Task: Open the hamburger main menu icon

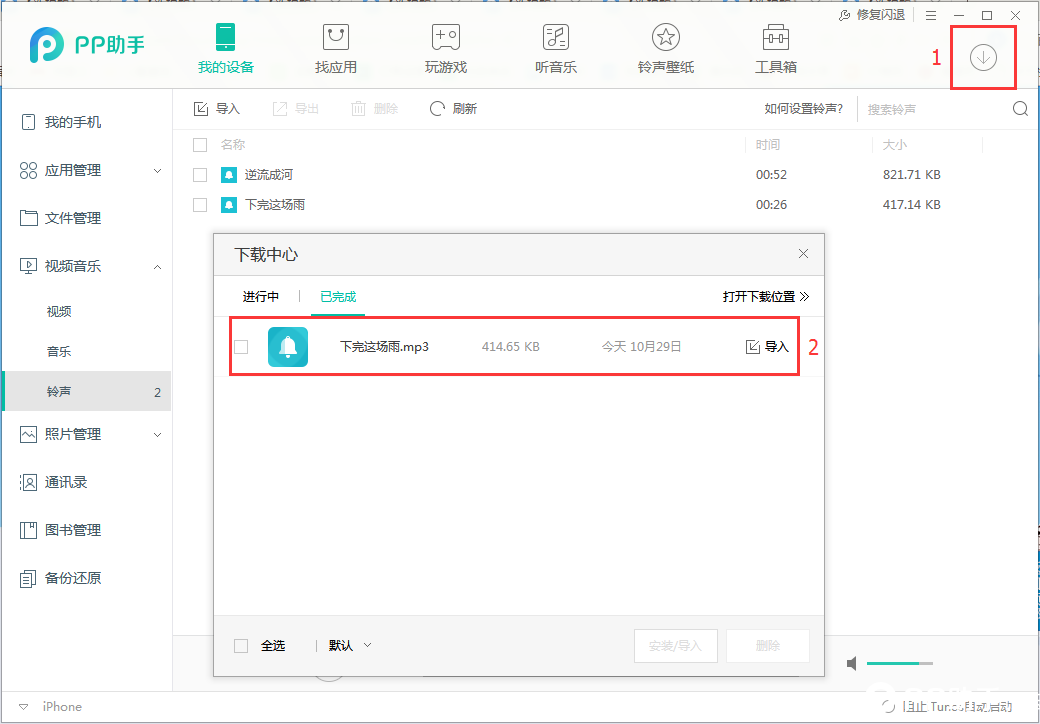Action: coord(931,15)
